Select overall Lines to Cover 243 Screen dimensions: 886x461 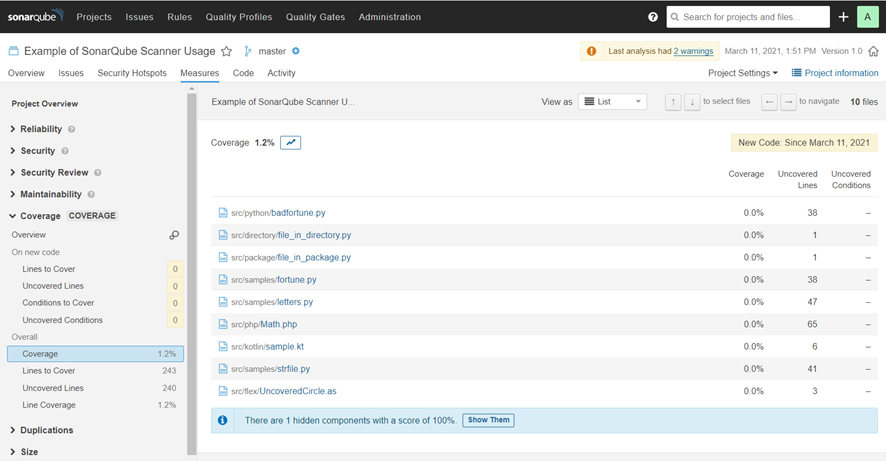click(x=95, y=371)
